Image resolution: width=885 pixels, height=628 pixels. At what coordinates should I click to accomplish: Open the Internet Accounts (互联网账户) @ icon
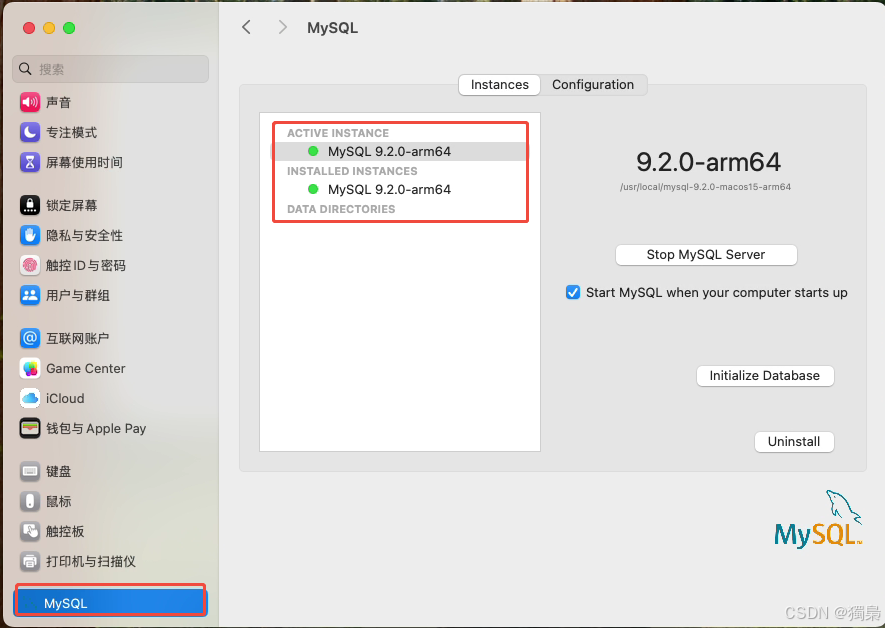click(x=30, y=338)
